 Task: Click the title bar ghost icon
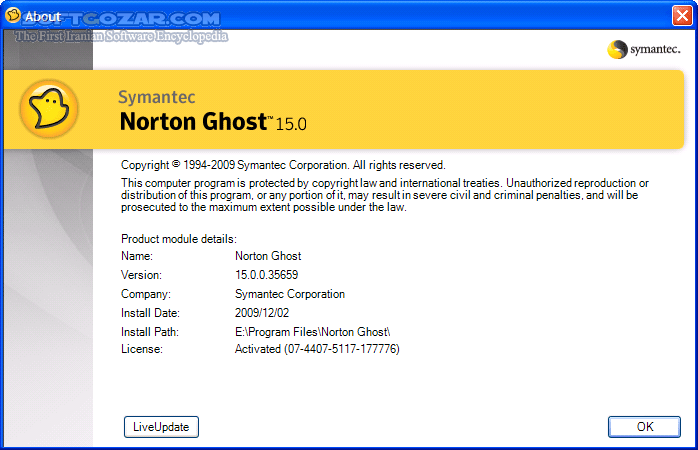click(12, 15)
